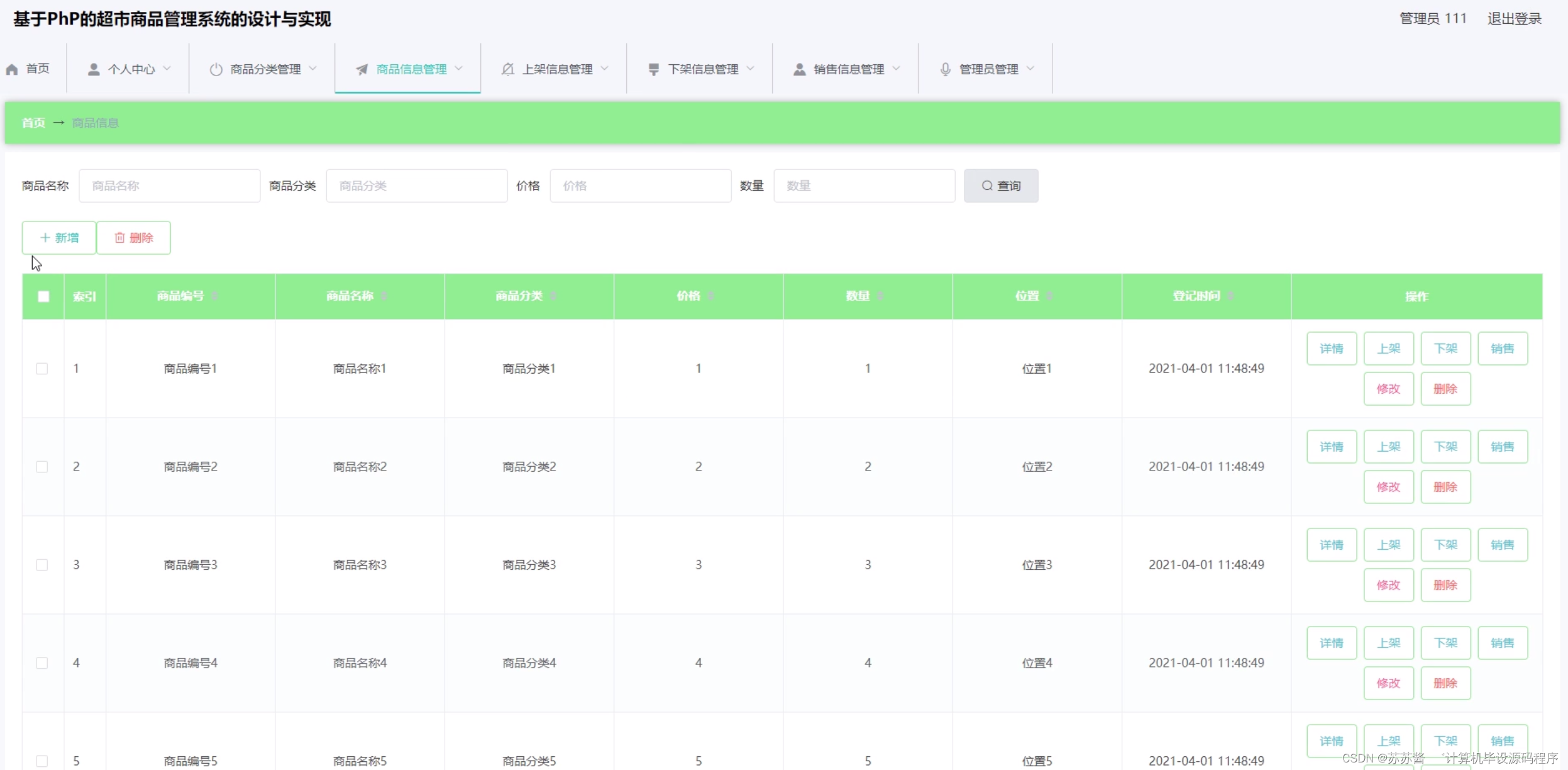Click the person icon for 个人中心
The height and width of the screenshot is (770, 1568).
coord(94,69)
